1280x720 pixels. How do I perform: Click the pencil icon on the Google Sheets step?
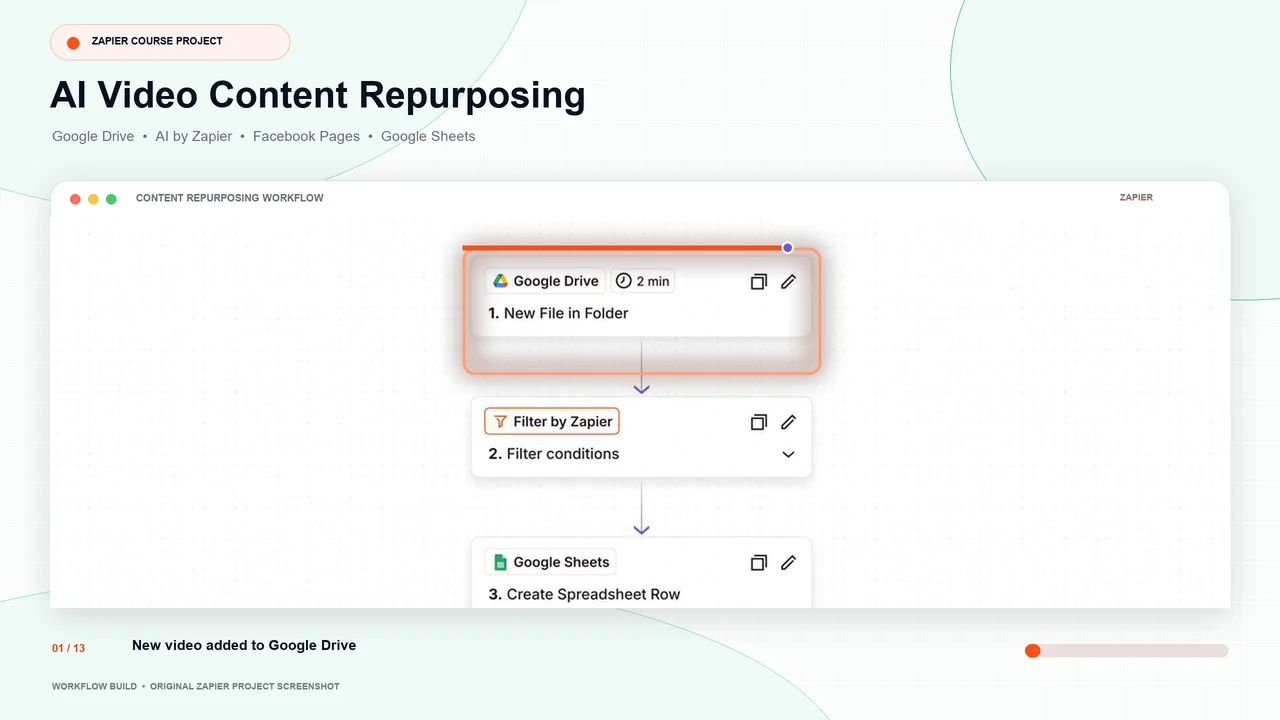click(x=788, y=563)
